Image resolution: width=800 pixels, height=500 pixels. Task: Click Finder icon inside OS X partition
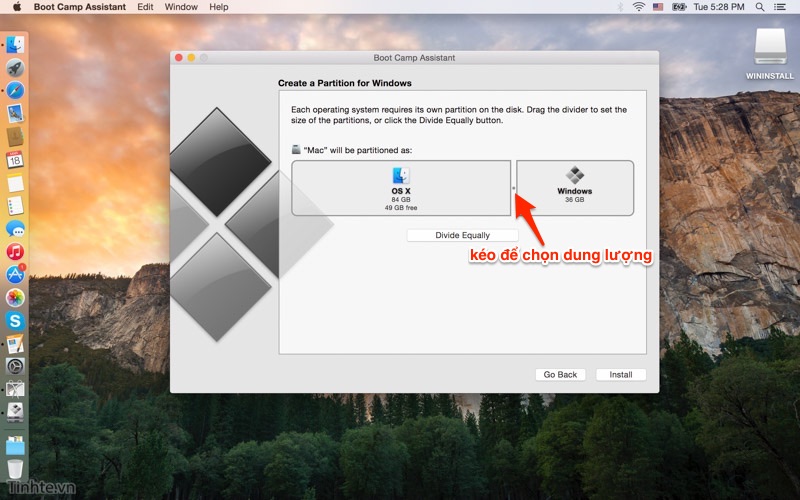401,175
